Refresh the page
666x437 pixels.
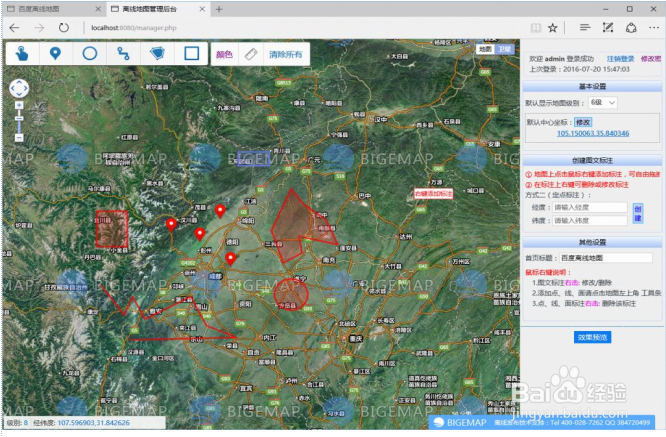point(64,28)
